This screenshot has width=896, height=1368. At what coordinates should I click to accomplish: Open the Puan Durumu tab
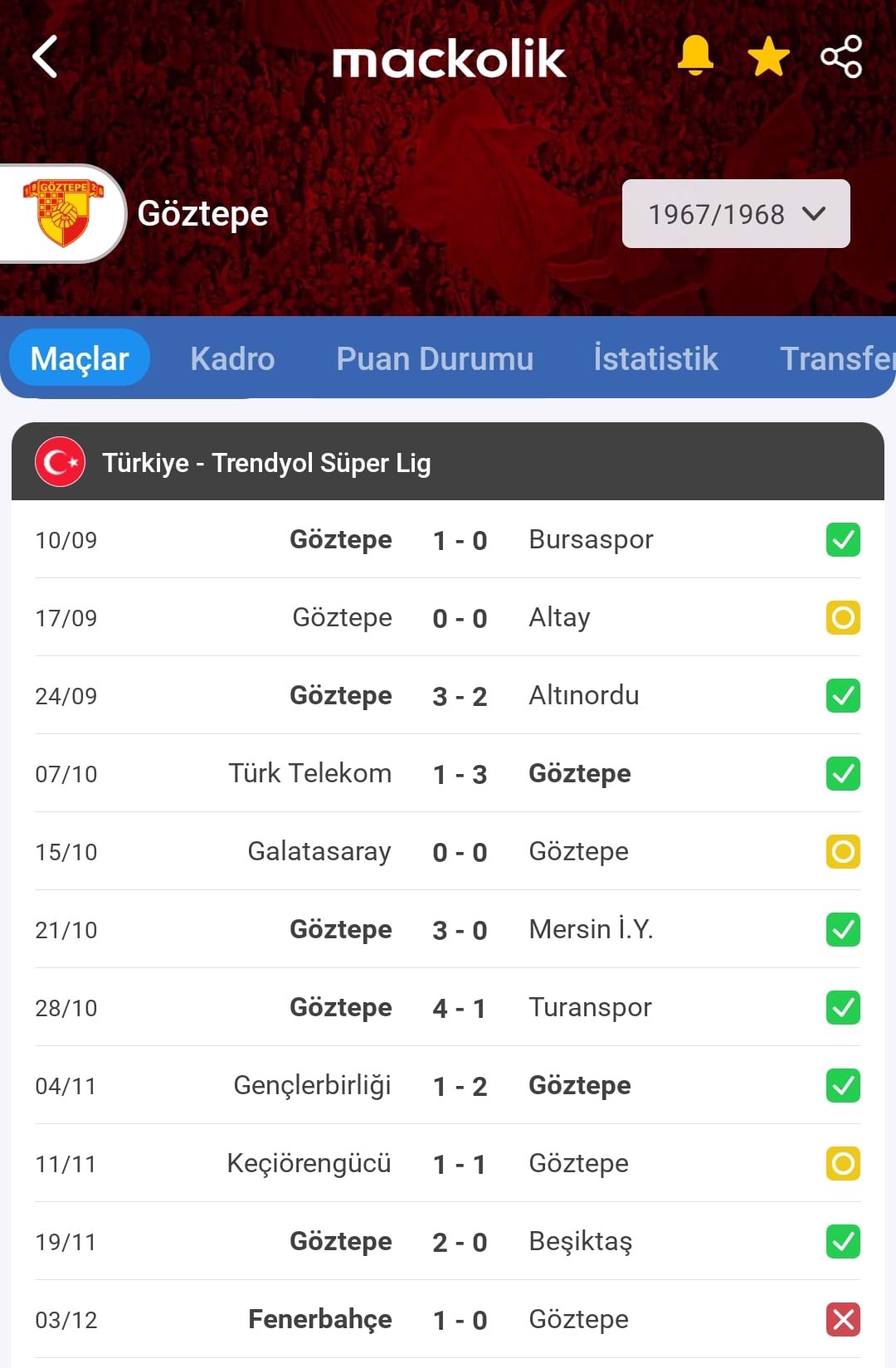[x=435, y=358]
